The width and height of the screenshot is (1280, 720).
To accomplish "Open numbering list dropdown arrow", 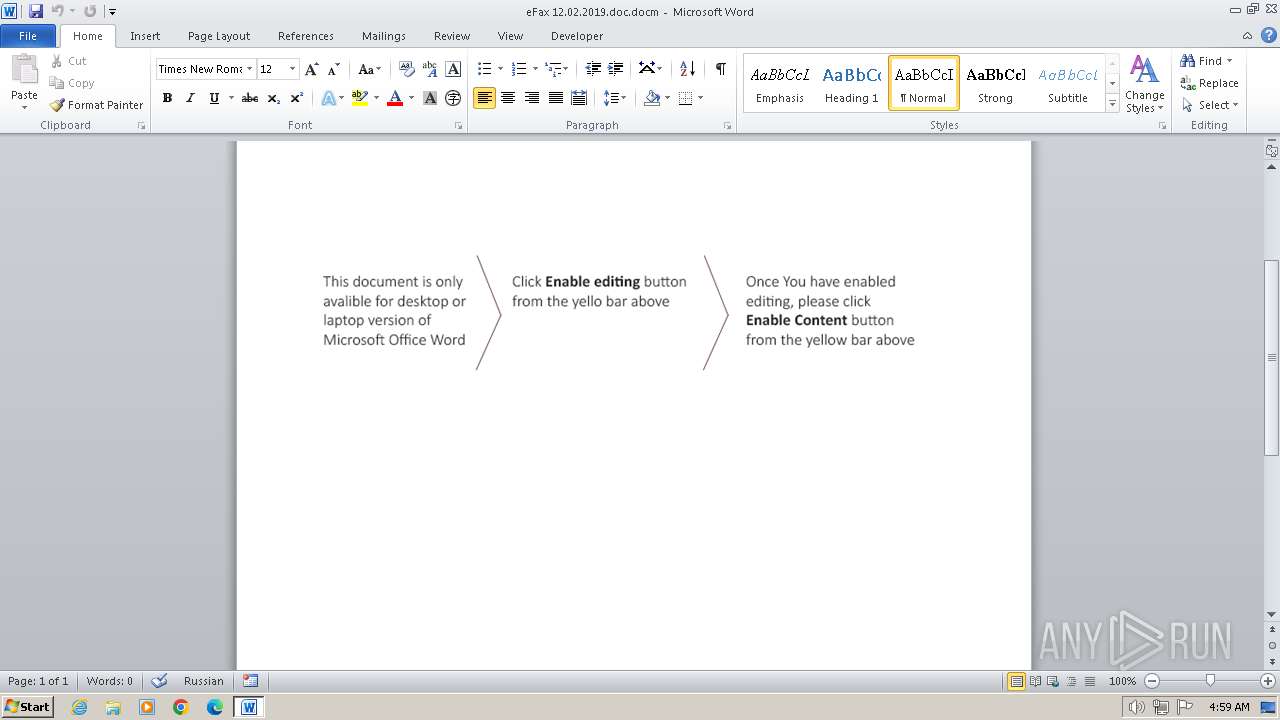I will click(535, 69).
